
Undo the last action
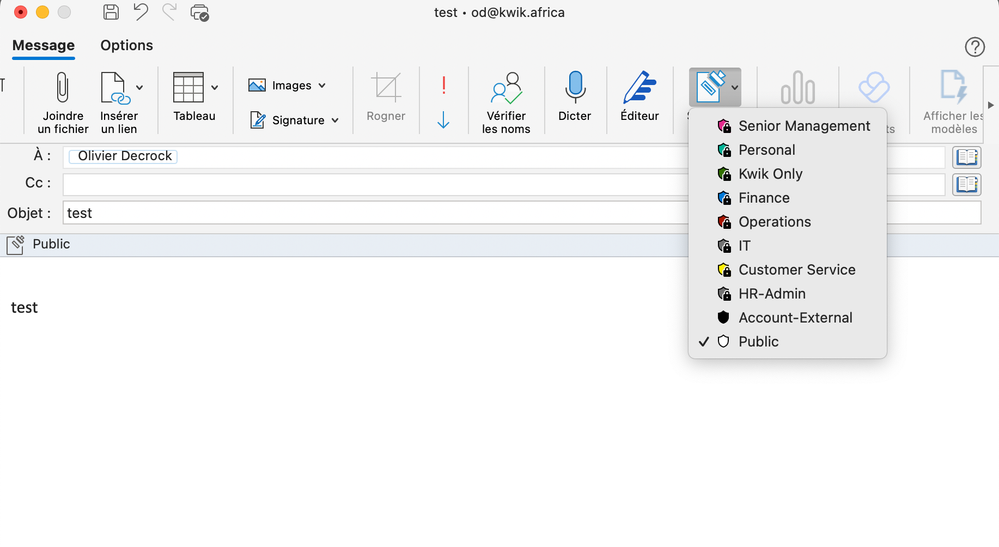coord(141,12)
